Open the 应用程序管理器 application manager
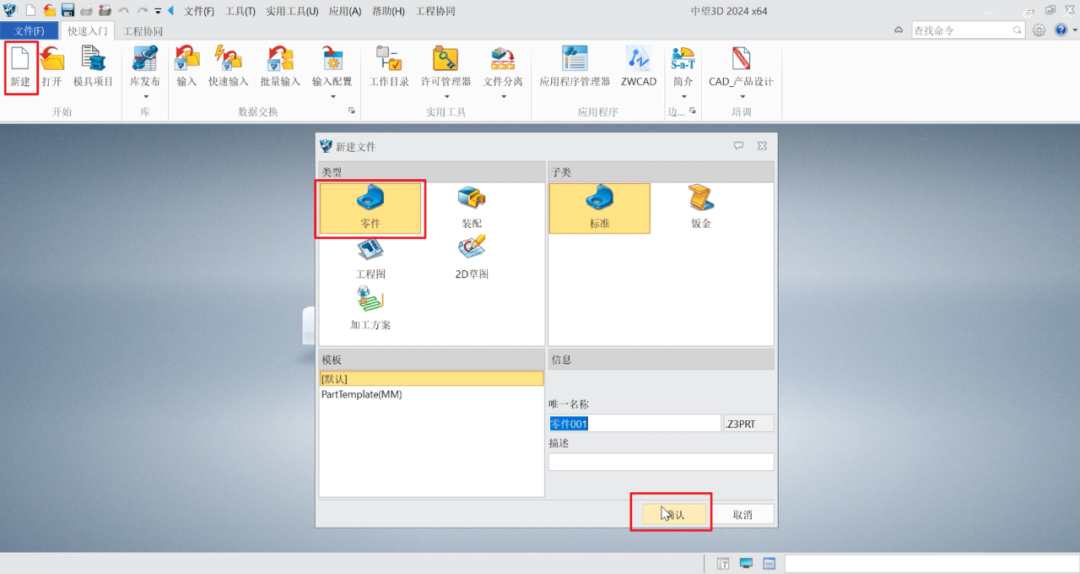 click(574, 66)
